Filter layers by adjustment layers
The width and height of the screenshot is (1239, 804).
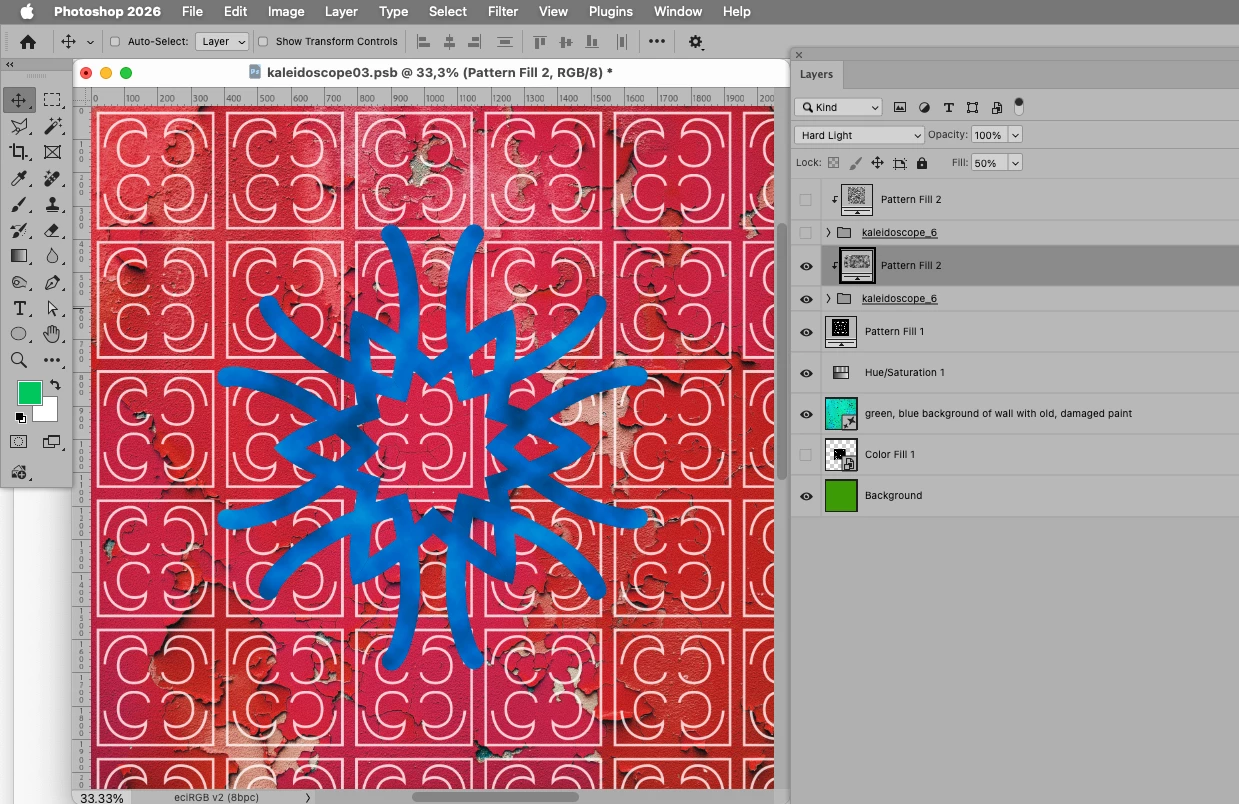coord(924,107)
